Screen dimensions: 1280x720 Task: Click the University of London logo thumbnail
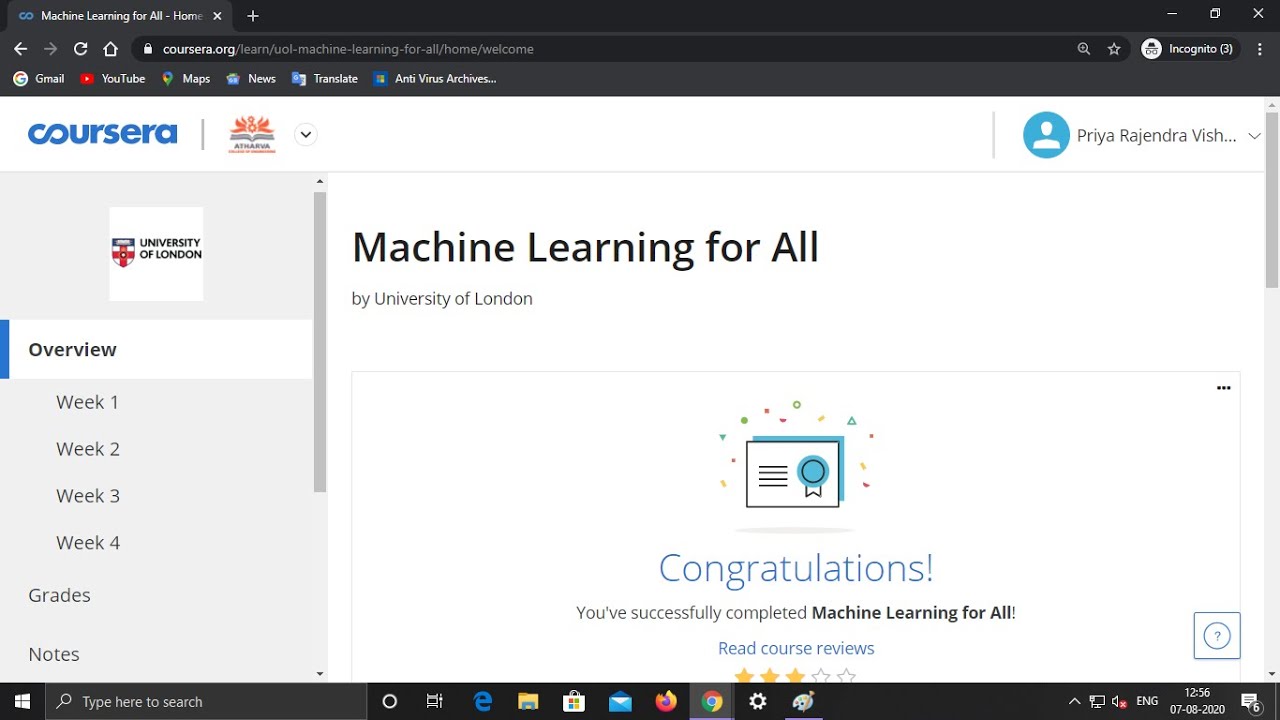pos(156,254)
